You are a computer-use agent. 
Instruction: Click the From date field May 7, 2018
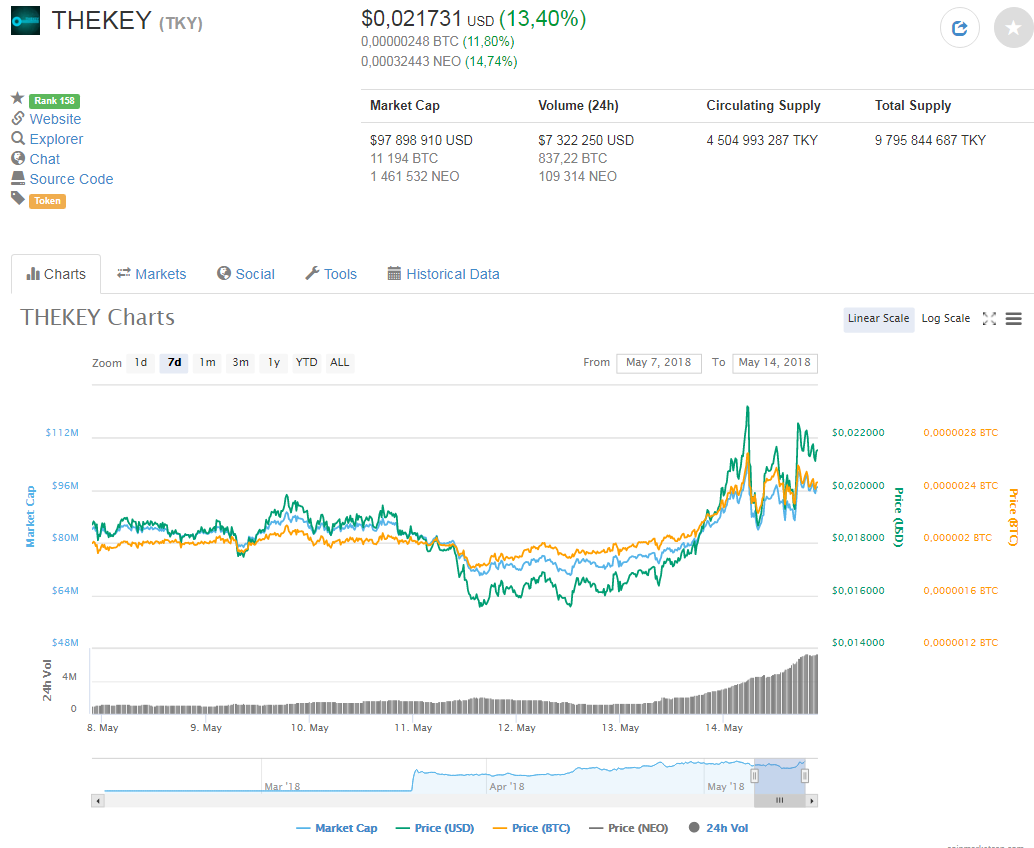pyautogui.click(x=659, y=363)
